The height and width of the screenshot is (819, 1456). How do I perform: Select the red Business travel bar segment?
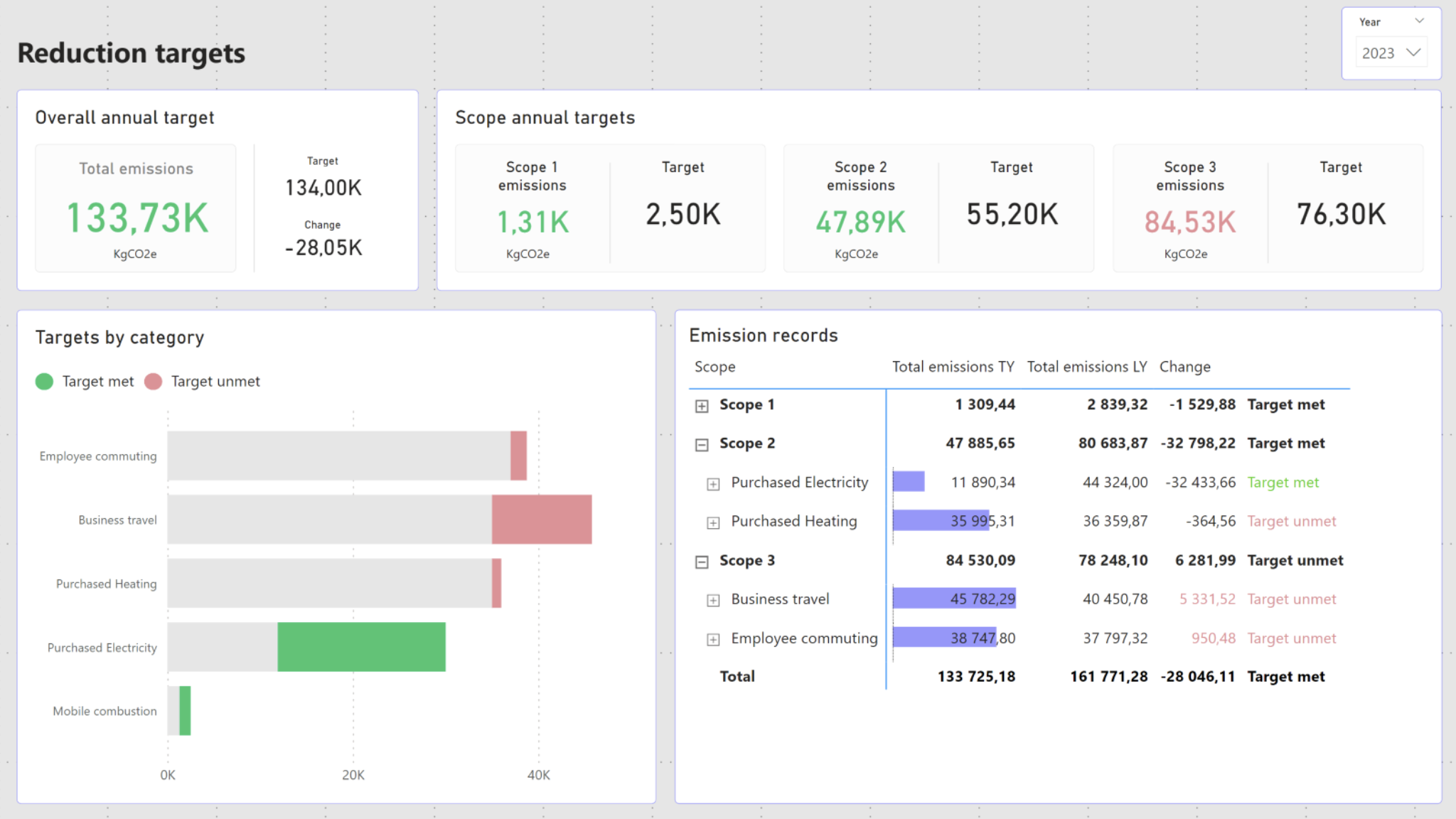[542, 520]
